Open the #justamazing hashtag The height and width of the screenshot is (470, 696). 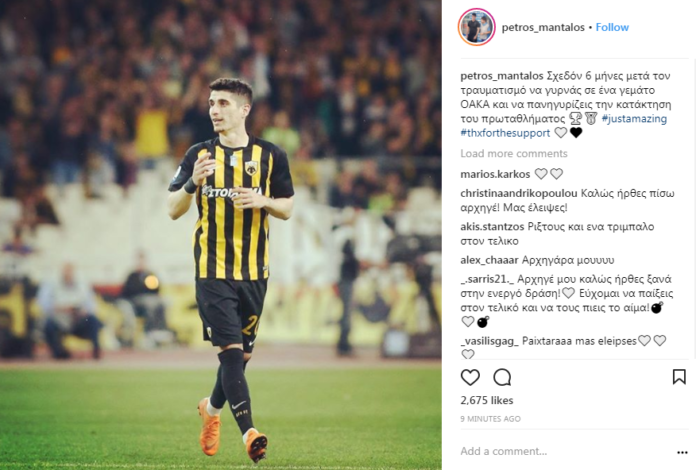tap(634, 118)
